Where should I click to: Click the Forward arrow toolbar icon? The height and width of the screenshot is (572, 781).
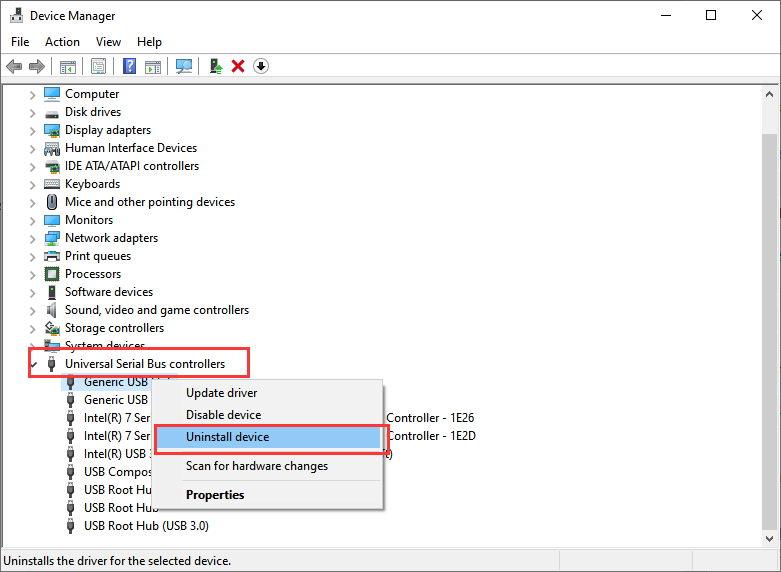click(37, 66)
